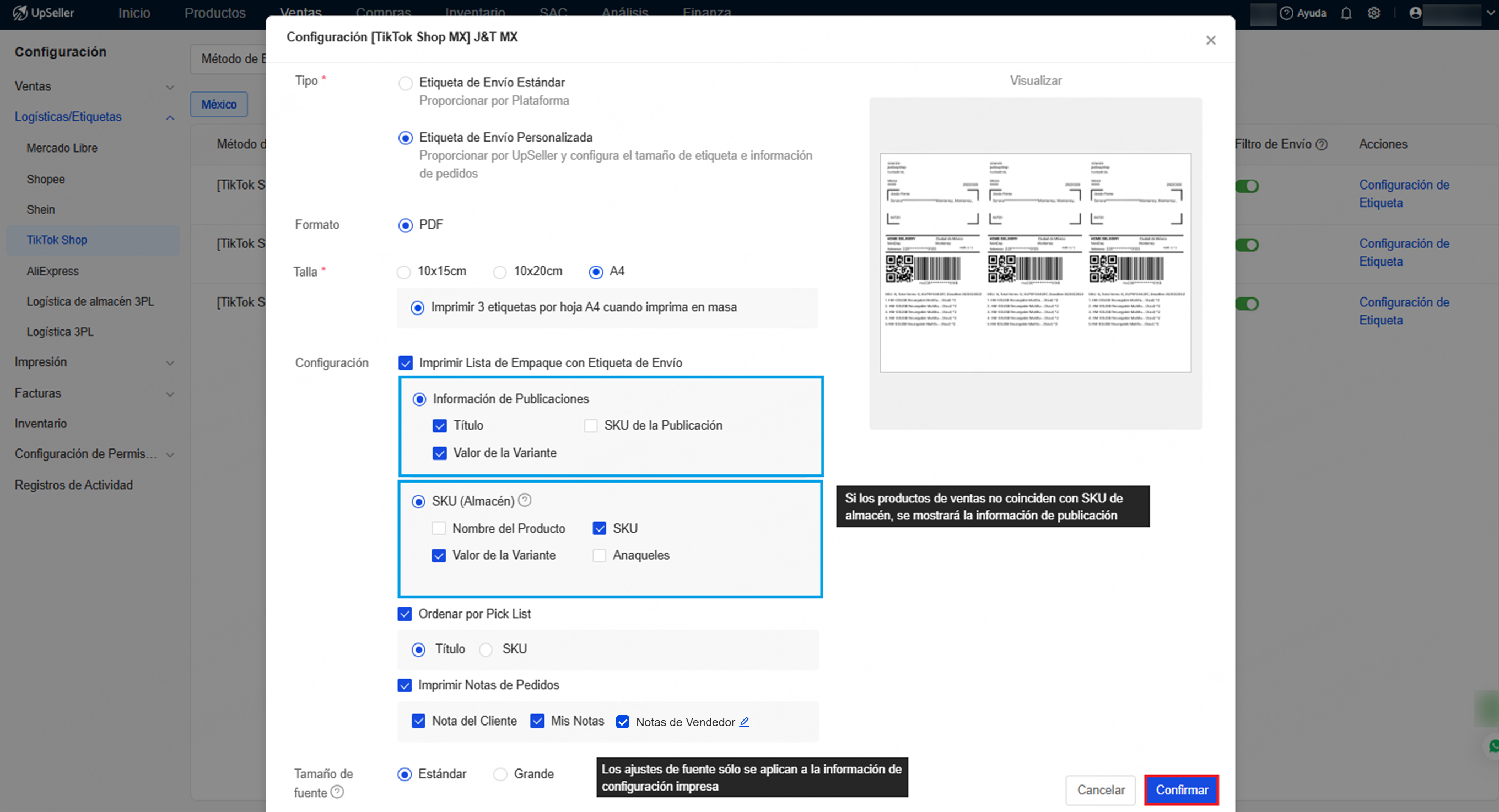Toggle the Notas de Vendedor checkbox

coord(623,722)
